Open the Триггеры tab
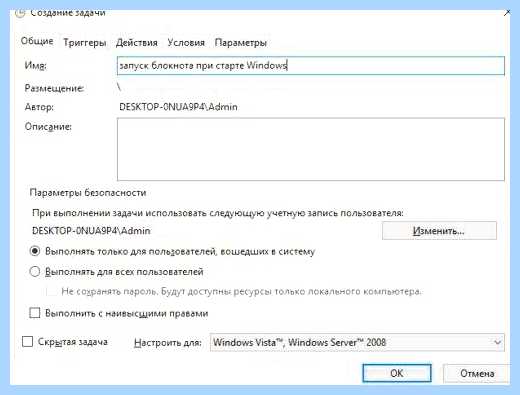Viewport: 520px width, 395px height. click(x=85, y=43)
